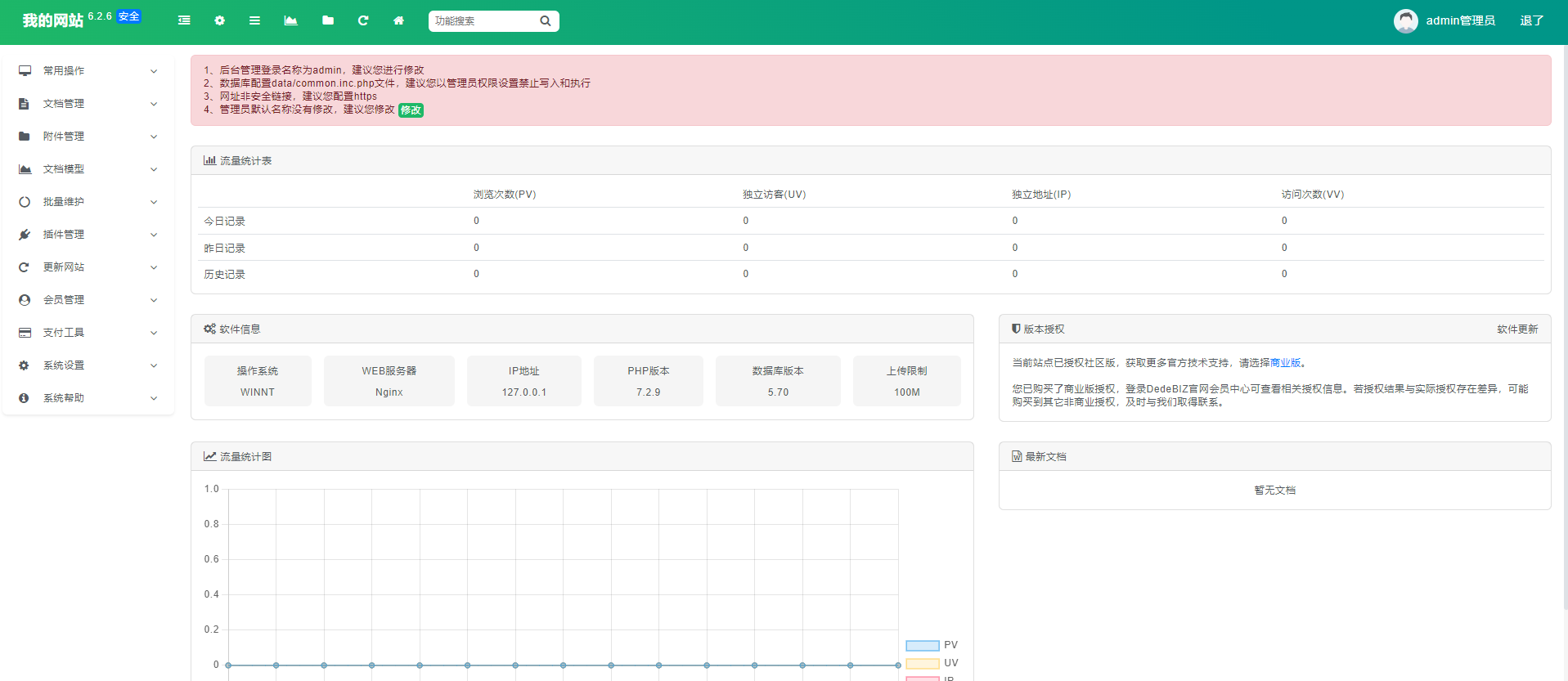Click the folder icon in top toolbar
The height and width of the screenshot is (681, 1568).
point(328,20)
